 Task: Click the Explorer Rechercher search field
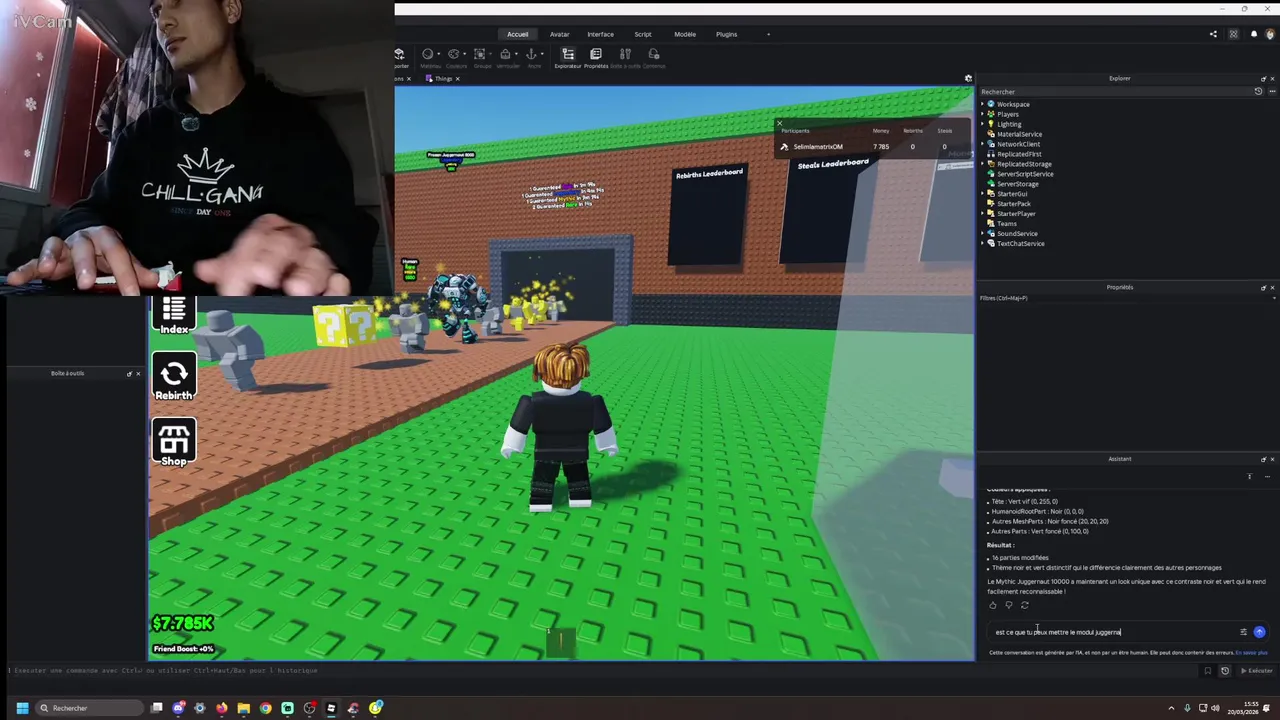pyautogui.click(x=1115, y=91)
